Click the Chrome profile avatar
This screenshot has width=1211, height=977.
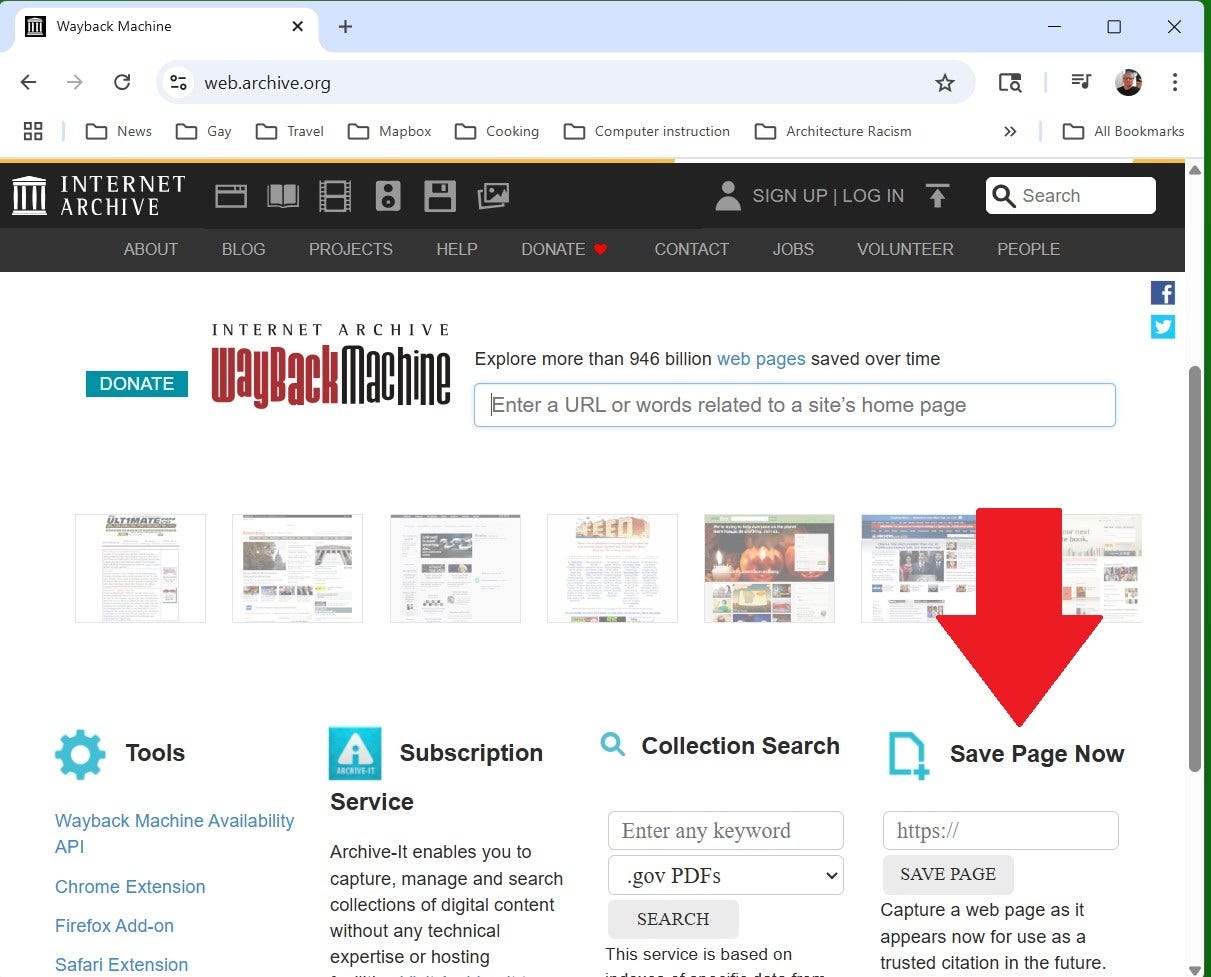coord(1128,83)
